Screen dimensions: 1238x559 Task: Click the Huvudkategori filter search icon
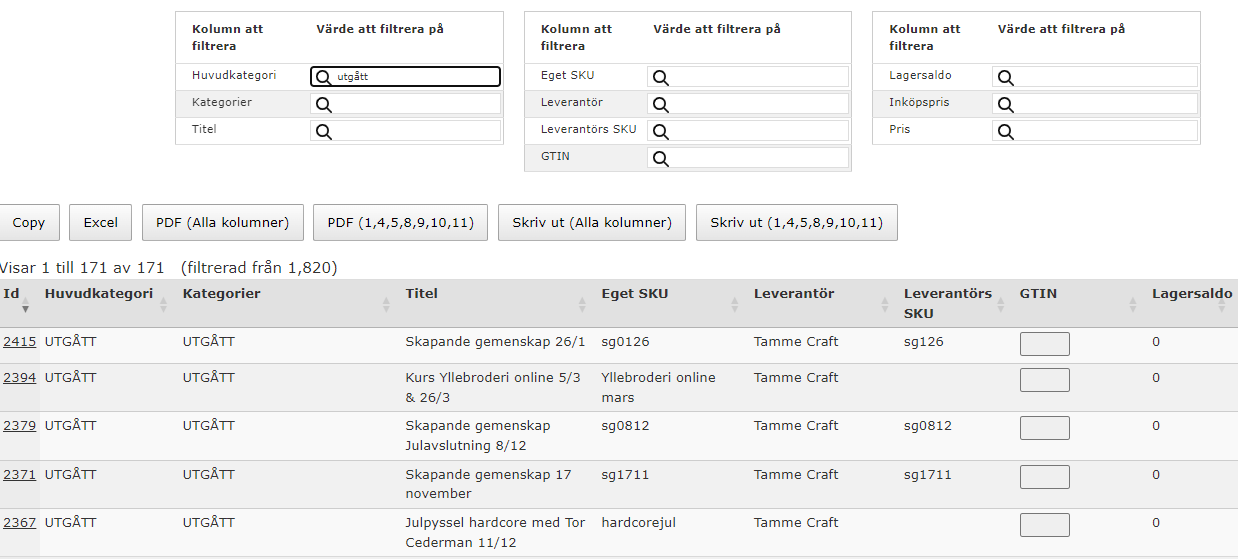click(323, 77)
